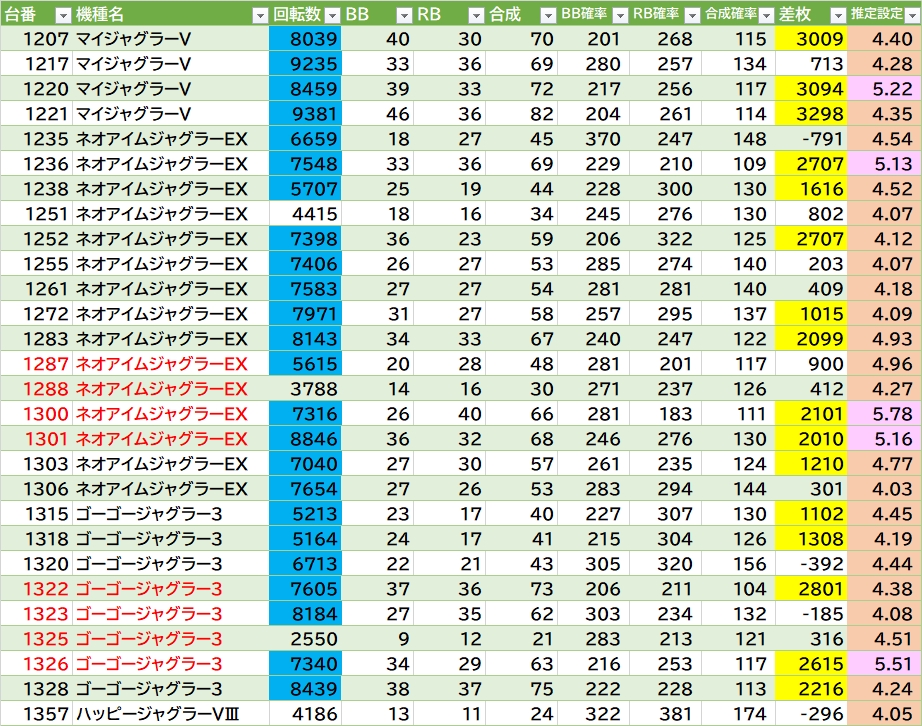Open the RB確率 filter dropdown

(691, 14)
